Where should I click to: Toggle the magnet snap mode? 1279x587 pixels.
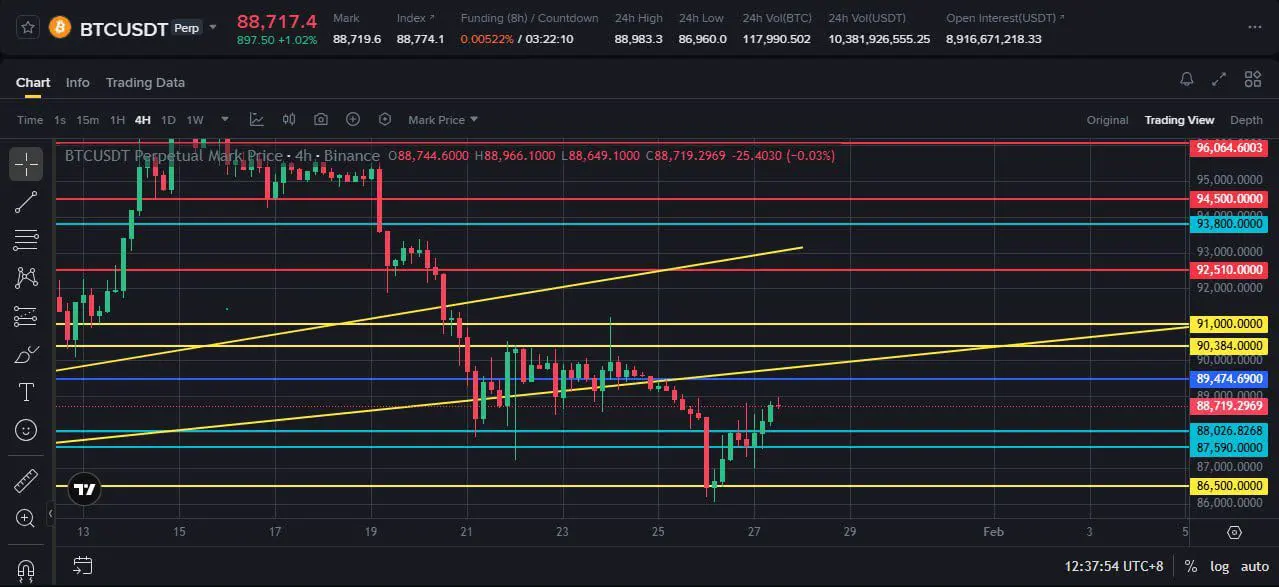tap(26, 569)
